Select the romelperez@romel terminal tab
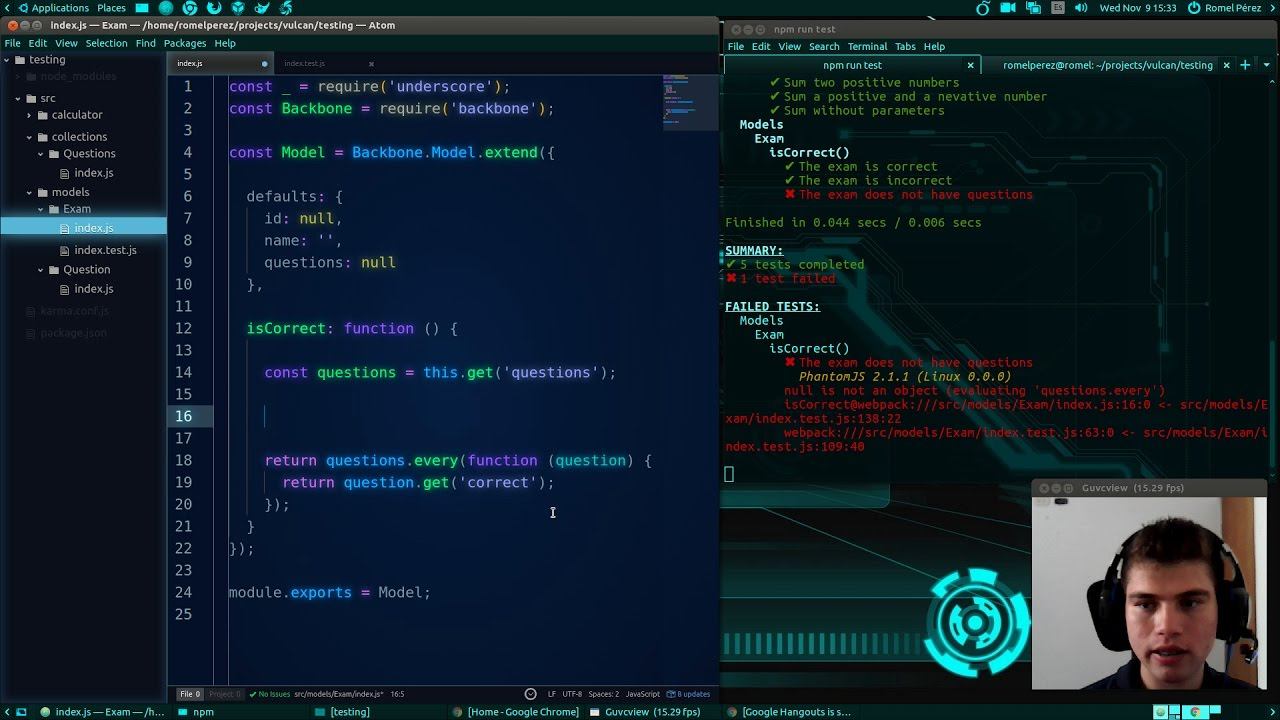Screen dimensions: 1280x720 coord(1107,65)
